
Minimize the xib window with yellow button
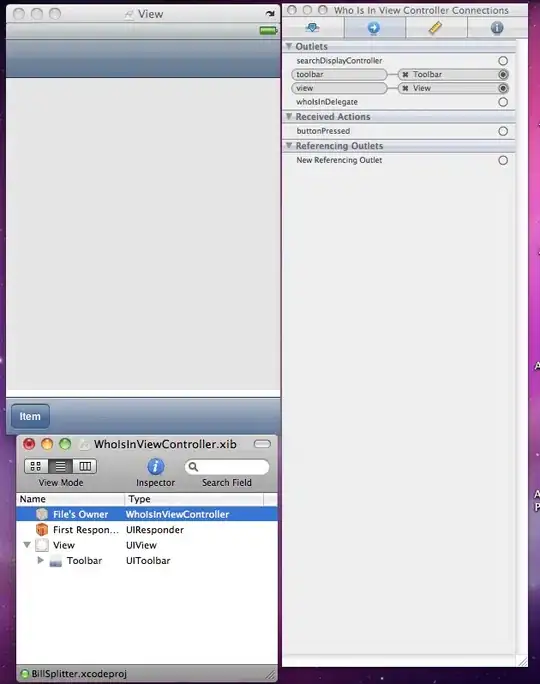pos(47,444)
